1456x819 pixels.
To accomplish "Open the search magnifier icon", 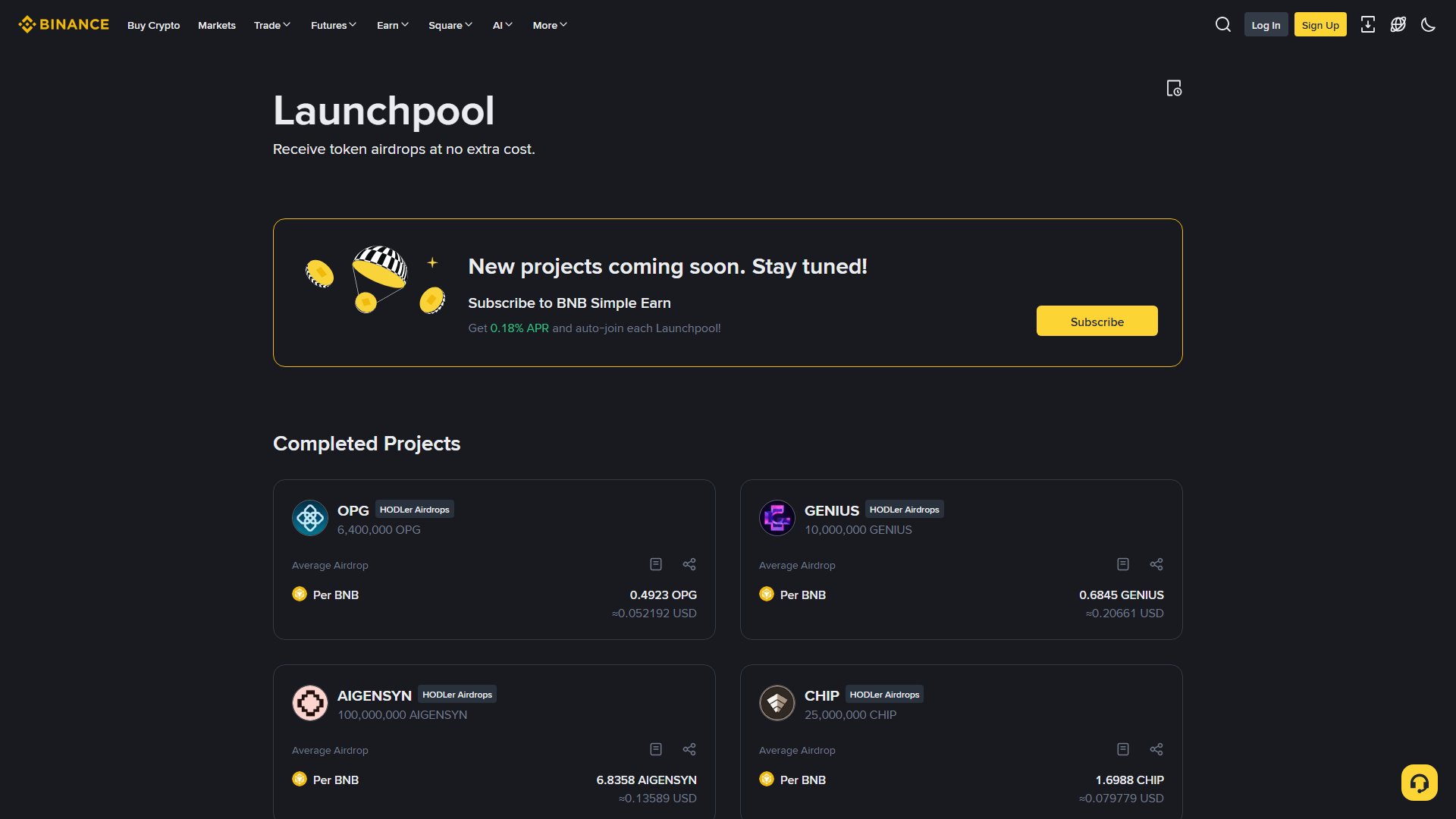I will coord(1222,25).
